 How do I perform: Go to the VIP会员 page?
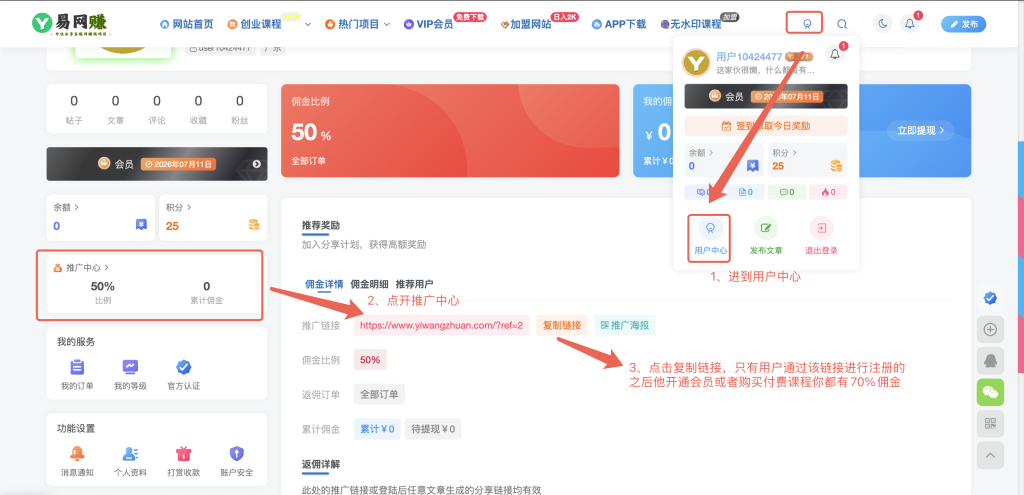(428, 24)
